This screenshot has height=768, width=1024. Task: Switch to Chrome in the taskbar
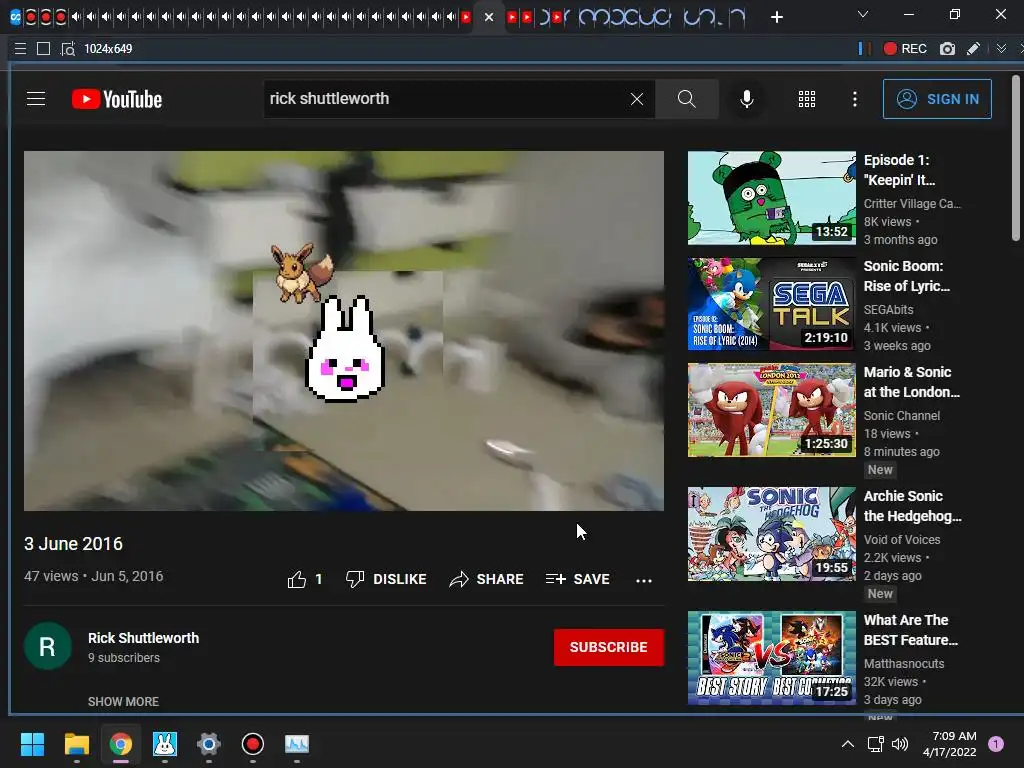coord(121,744)
